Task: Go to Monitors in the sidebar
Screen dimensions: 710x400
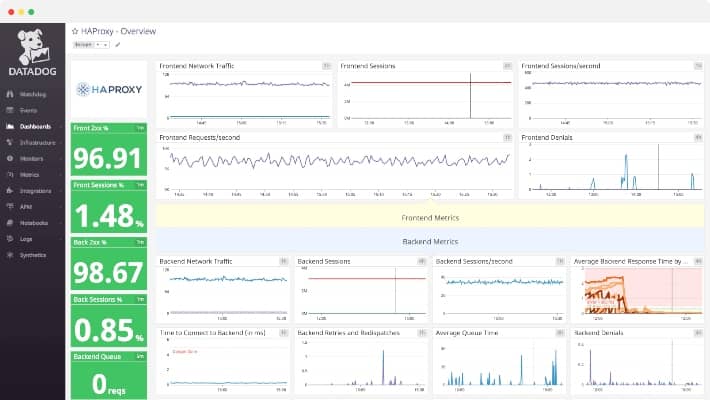Action: pos(32,159)
